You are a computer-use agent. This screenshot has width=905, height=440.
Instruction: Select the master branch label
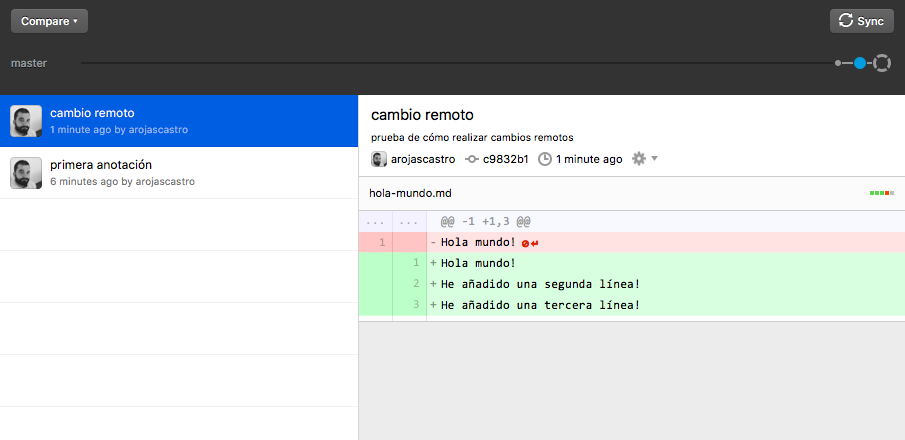(29, 63)
